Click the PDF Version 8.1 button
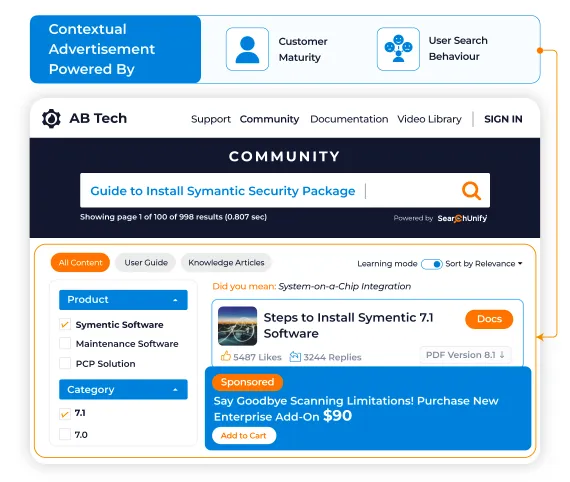Viewport: 570px width, 482px height. (x=465, y=355)
